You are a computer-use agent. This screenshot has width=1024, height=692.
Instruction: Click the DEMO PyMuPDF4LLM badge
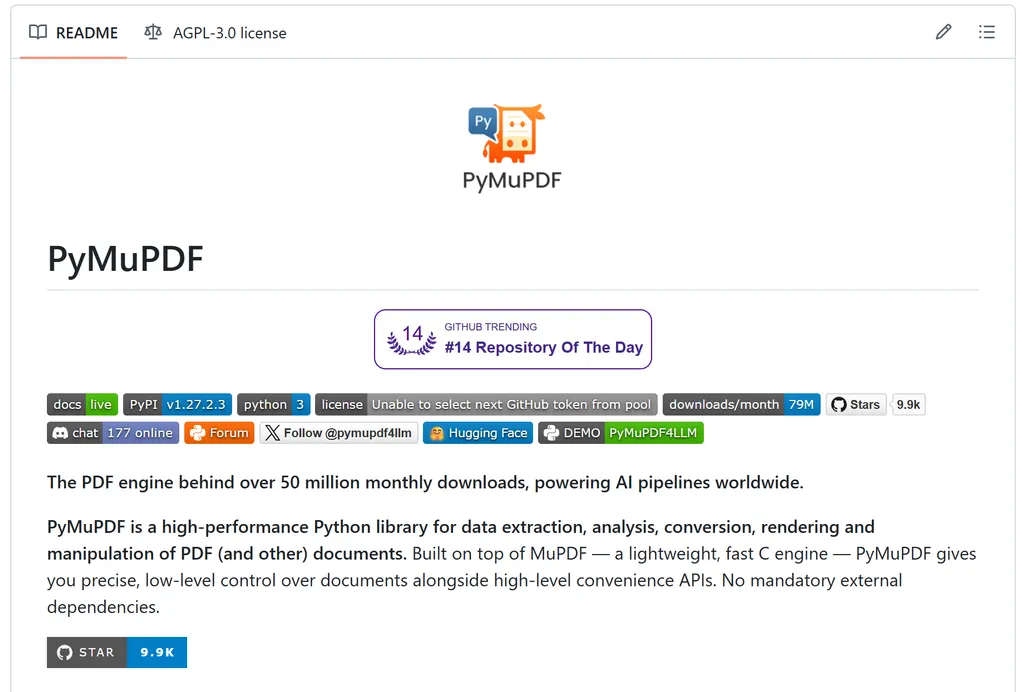[x=621, y=433]
